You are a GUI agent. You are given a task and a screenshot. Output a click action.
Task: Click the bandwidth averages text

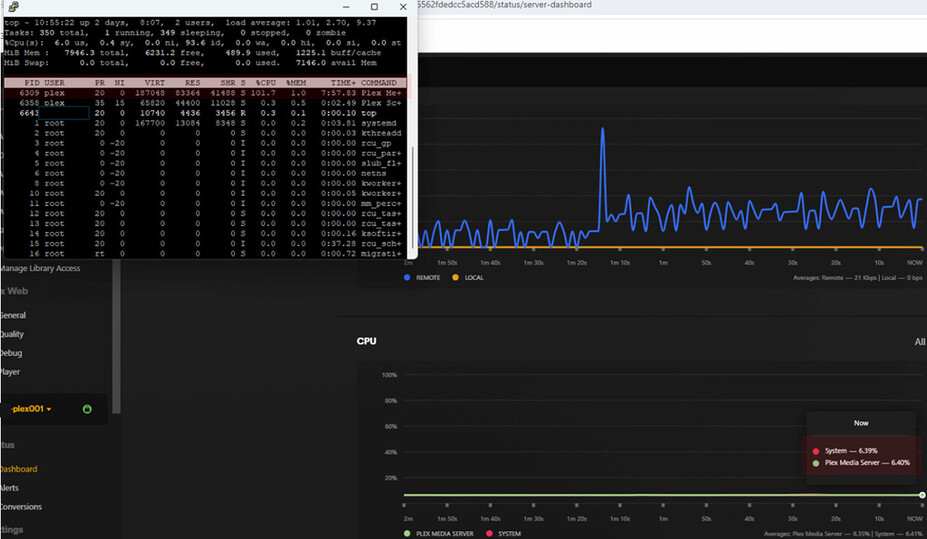857,278
